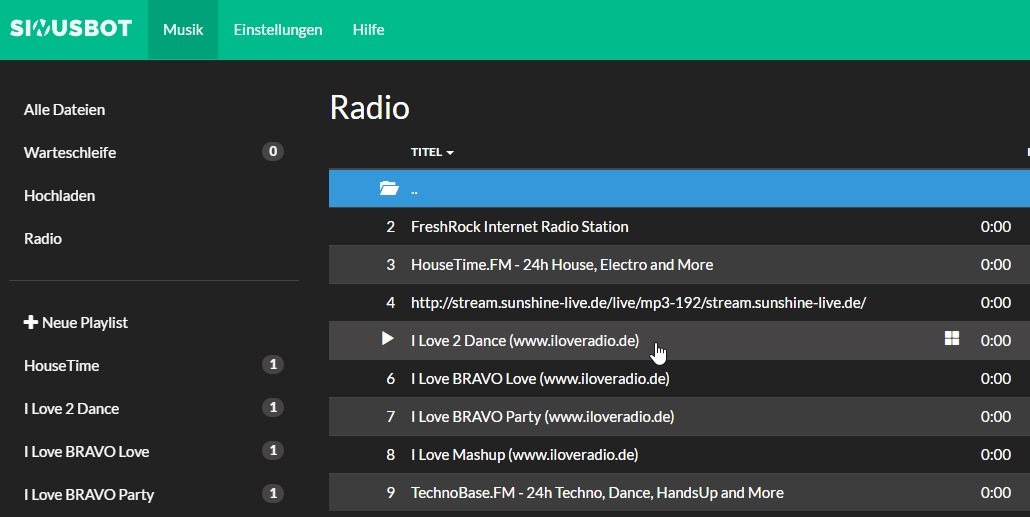The image size is (1030, 517).
Task: Select the I Love BRAVO Party playlist
Action: 89,495
